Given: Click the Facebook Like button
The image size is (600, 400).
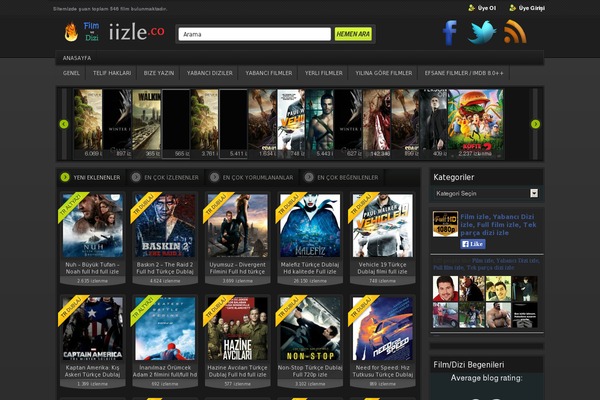Looking at the screenshot, I should (473, 244).
